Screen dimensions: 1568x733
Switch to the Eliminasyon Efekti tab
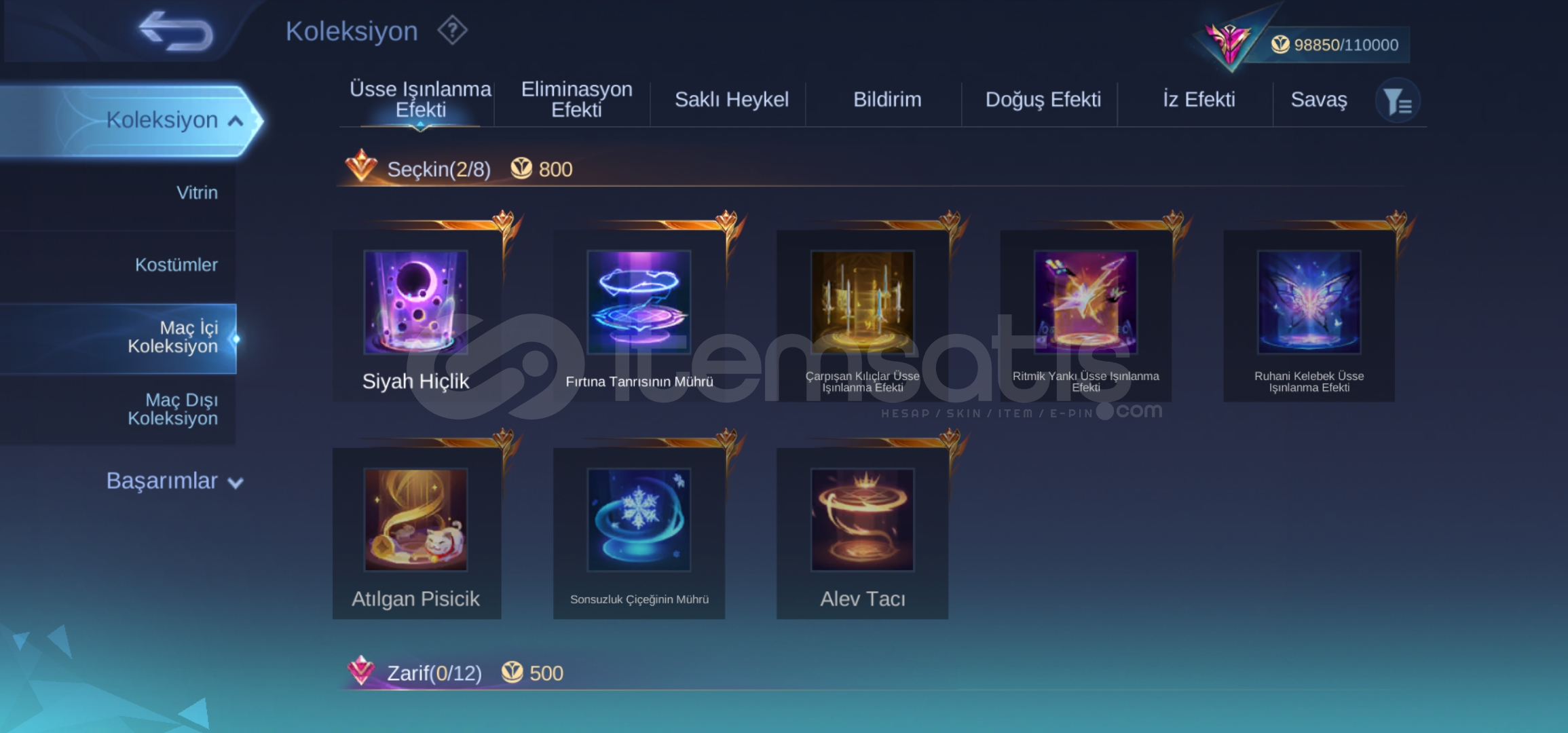pos(576,100)
